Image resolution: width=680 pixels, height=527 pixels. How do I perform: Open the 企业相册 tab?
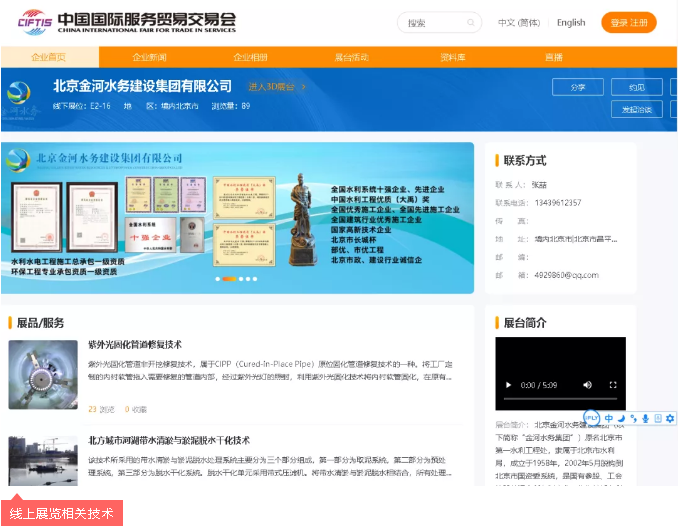[250, 57]
